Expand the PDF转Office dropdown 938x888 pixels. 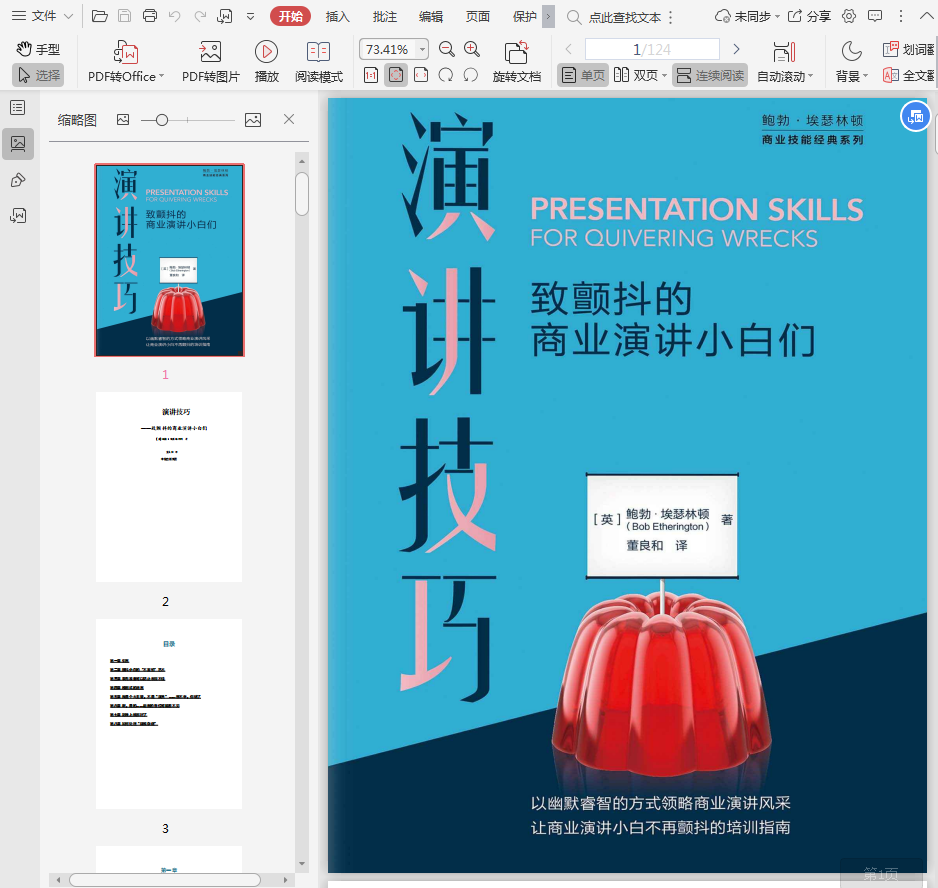click(163, 77)
